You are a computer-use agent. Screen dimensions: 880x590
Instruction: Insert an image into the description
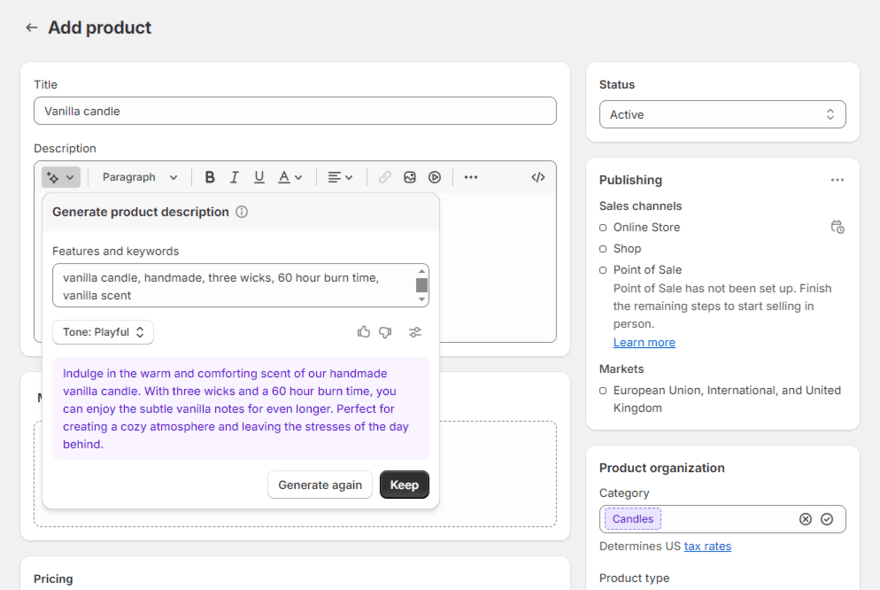point(409,177)
